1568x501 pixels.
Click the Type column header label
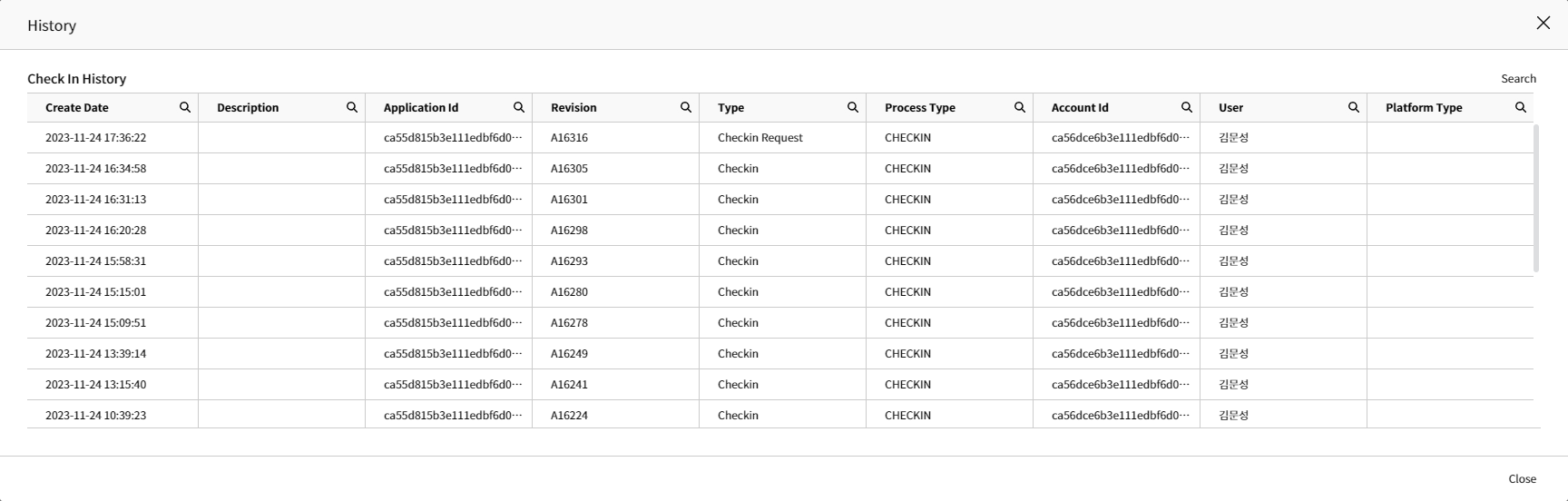tap(730, 107)
